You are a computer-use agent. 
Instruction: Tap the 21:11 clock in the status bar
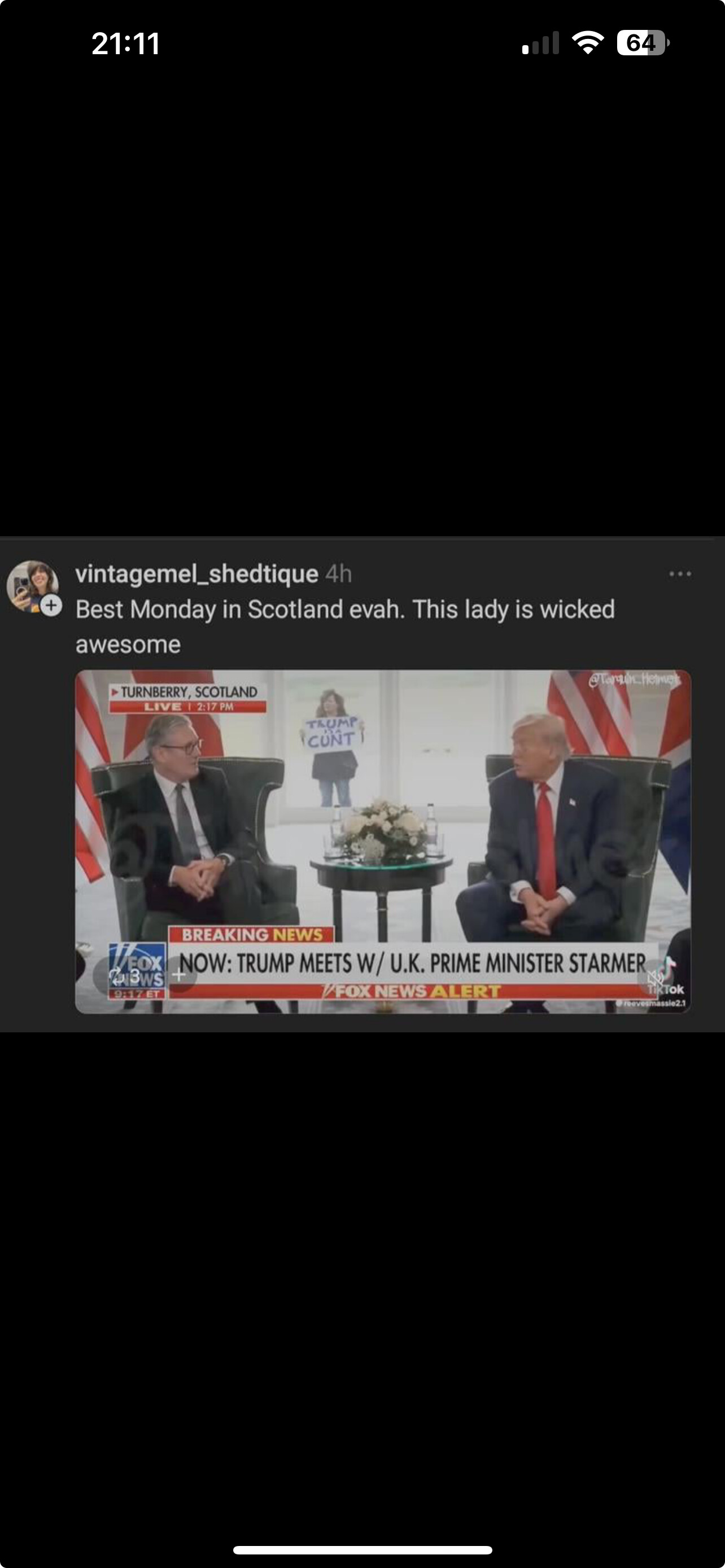[125, 44]
